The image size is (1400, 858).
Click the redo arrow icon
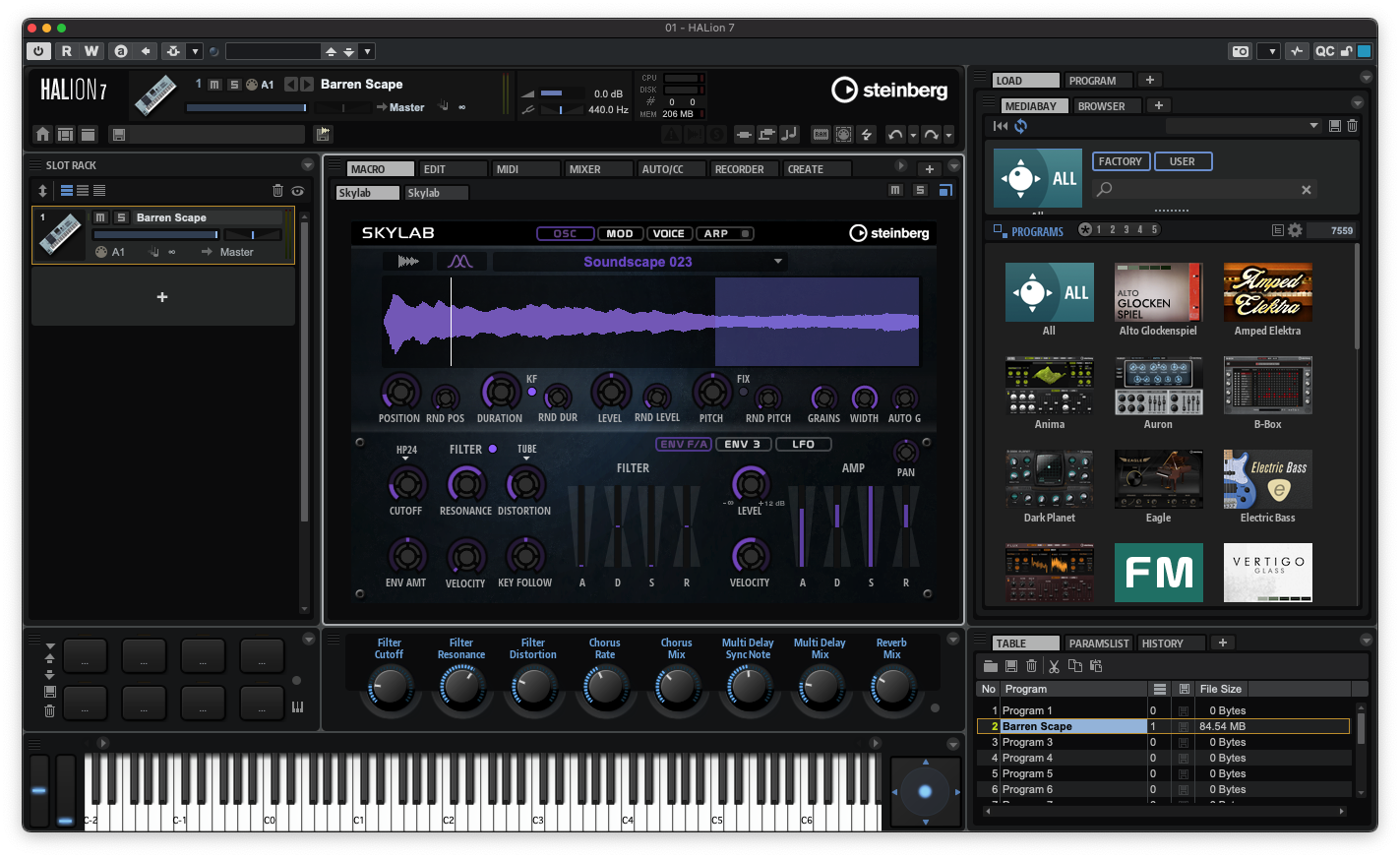(x=931, y=134)
